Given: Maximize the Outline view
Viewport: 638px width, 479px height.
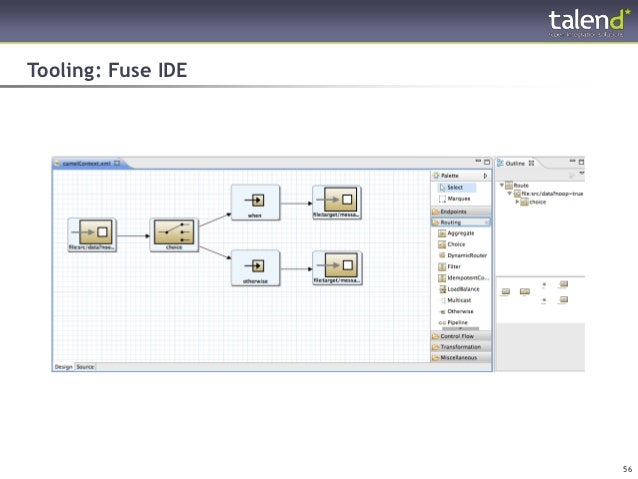Looking at the screenshot, I should pyautogui.click(x=581, y=162).
